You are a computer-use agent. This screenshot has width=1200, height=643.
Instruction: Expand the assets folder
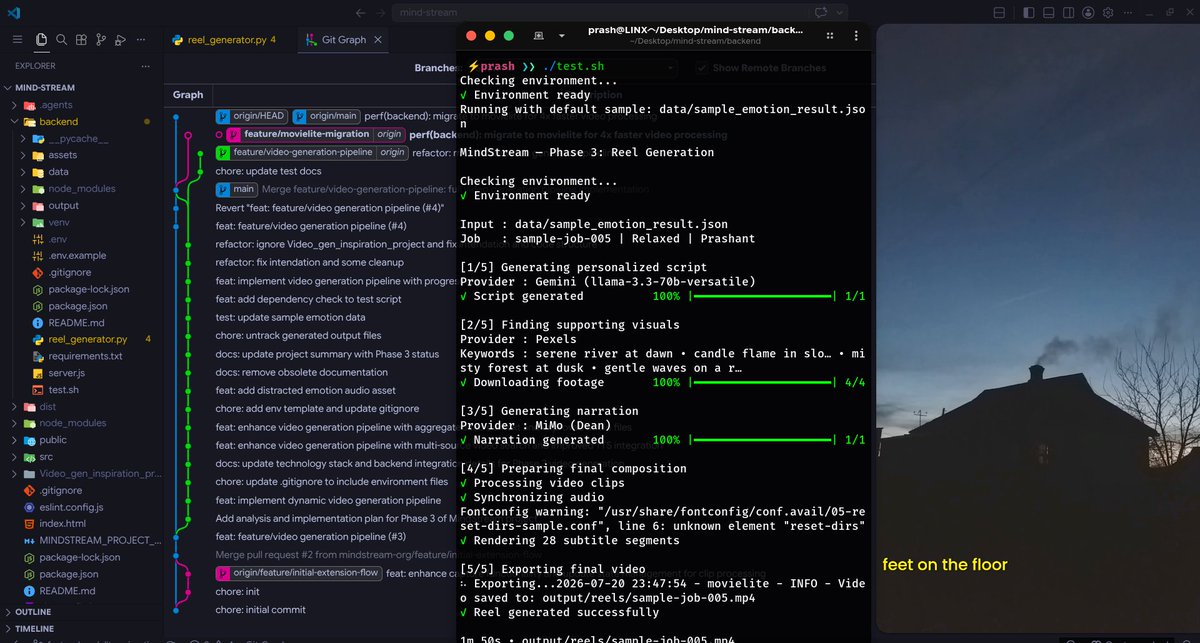82,155
